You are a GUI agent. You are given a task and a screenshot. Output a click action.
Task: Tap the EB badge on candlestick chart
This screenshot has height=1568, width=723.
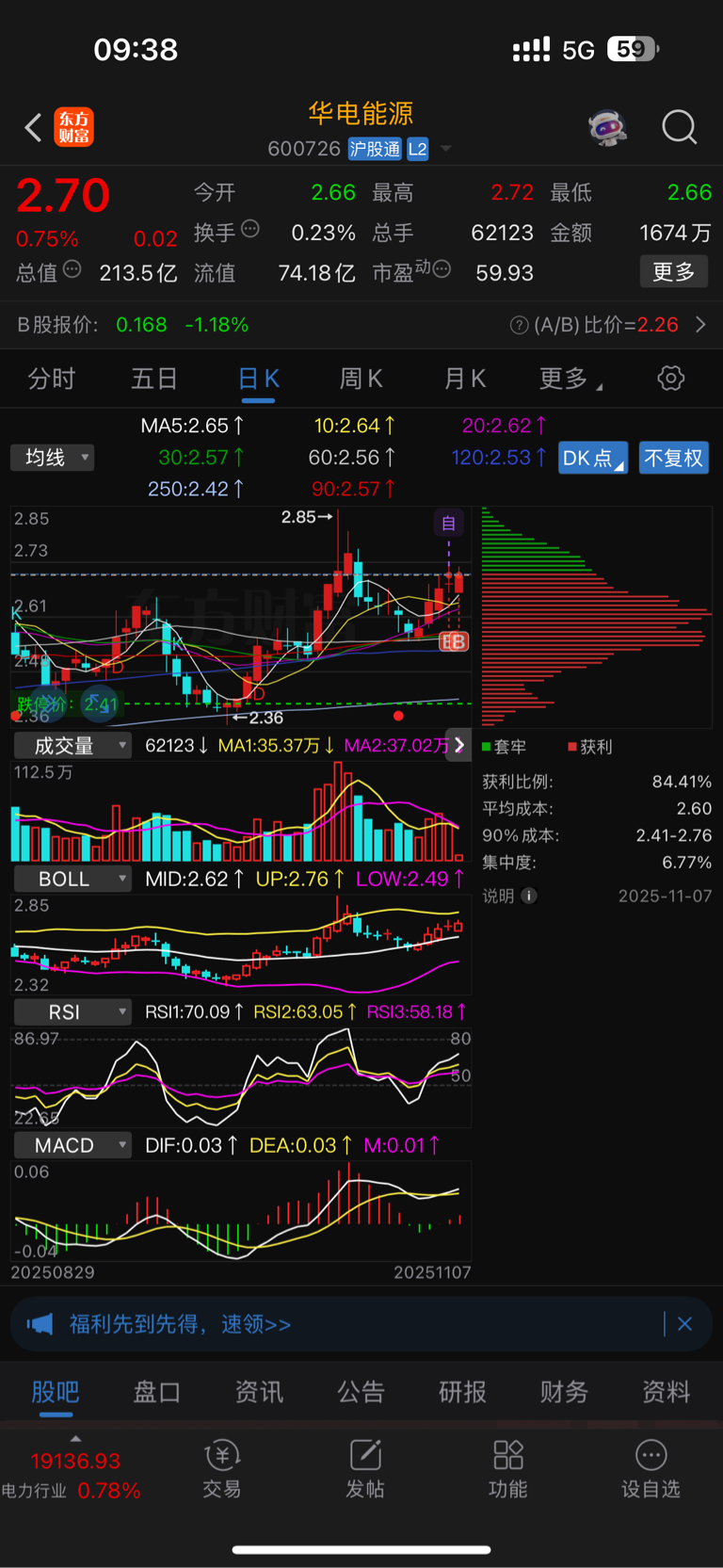point(454,641)
